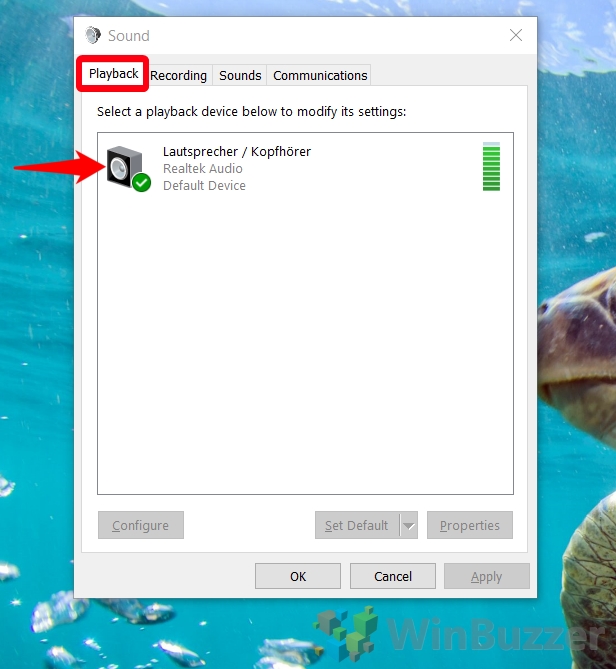
Task: Switch to the Playback tab
Action: click(x=113, y=74)
